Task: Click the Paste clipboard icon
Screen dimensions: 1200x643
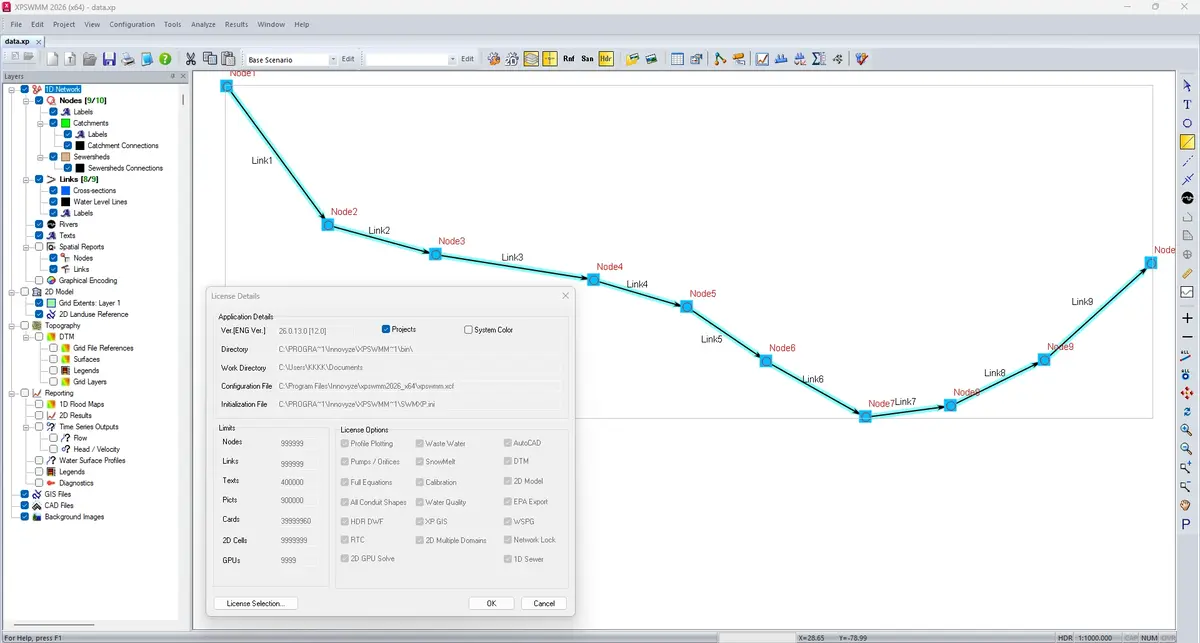Action: pos(228,59)
